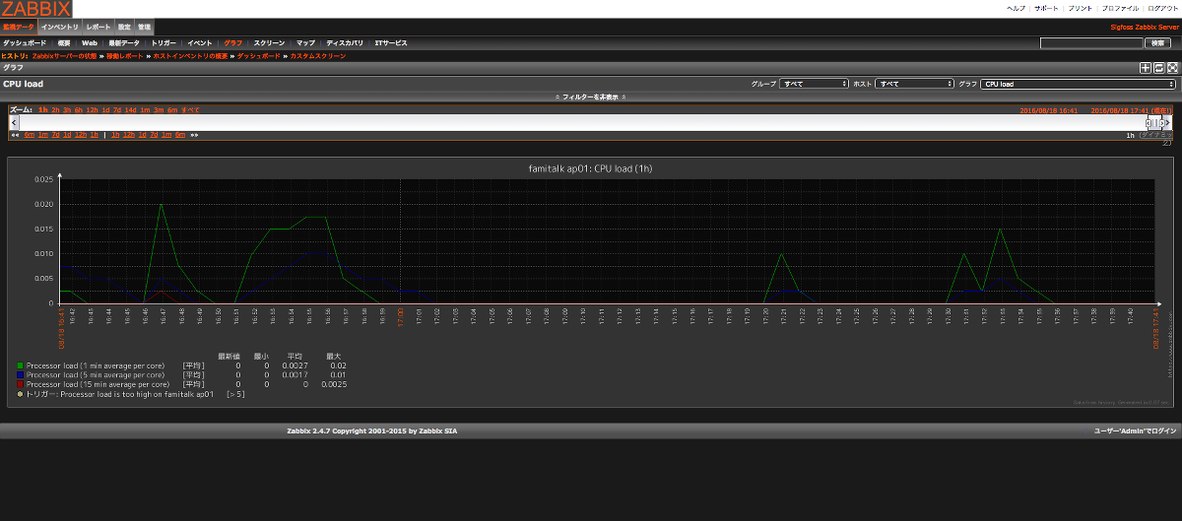
Task: Select the orange グラフ submenu item
Action: 233,44
